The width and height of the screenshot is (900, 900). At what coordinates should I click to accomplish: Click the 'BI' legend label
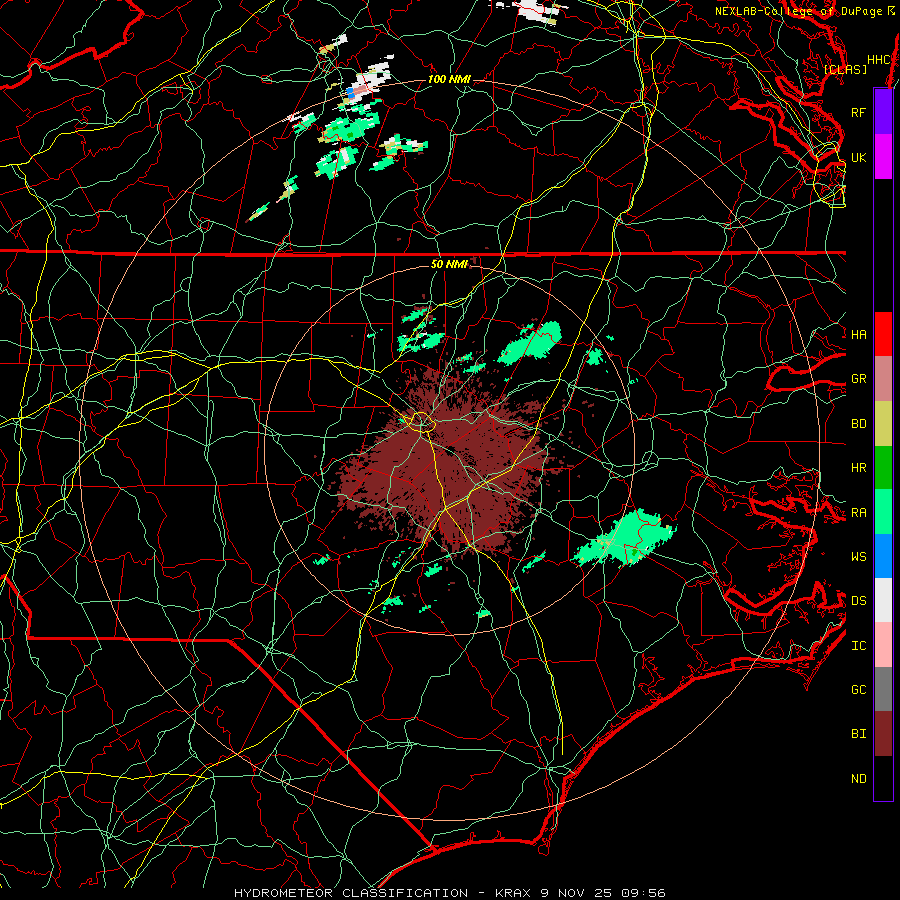pyautogui.click(x=858, y=734)
